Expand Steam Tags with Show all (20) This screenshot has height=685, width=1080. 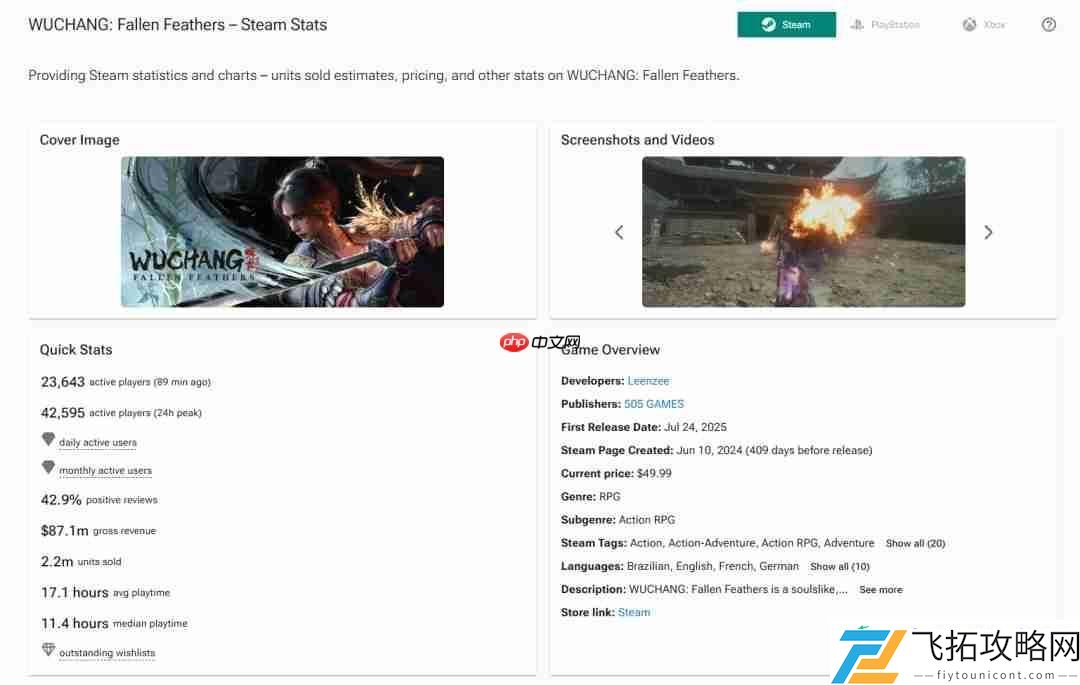coord(915,543)
